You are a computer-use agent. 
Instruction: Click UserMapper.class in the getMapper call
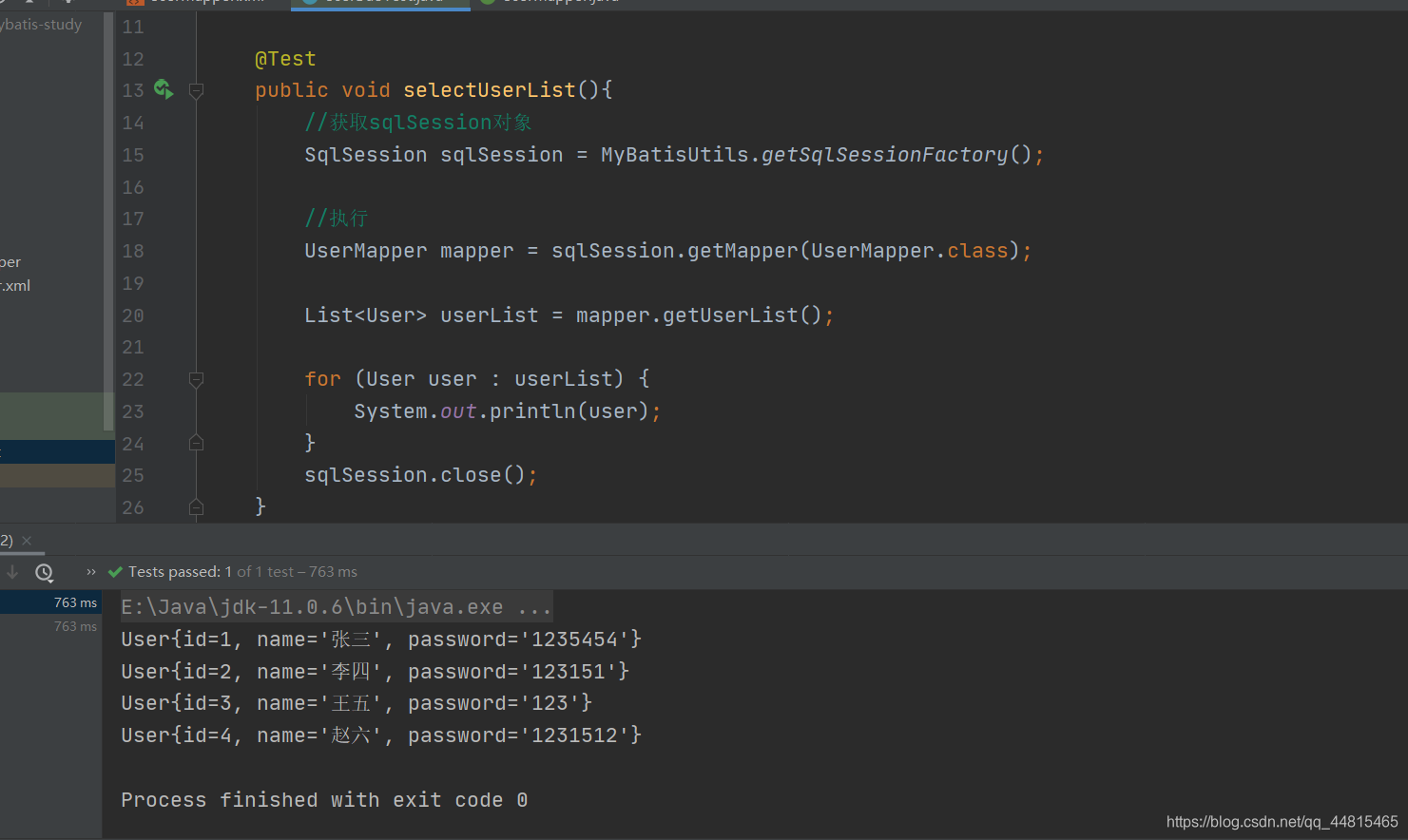click(x=909, y=251)
